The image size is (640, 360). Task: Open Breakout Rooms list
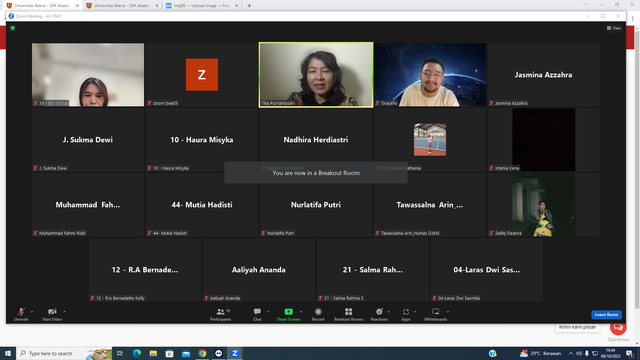[x=349, y=314]
